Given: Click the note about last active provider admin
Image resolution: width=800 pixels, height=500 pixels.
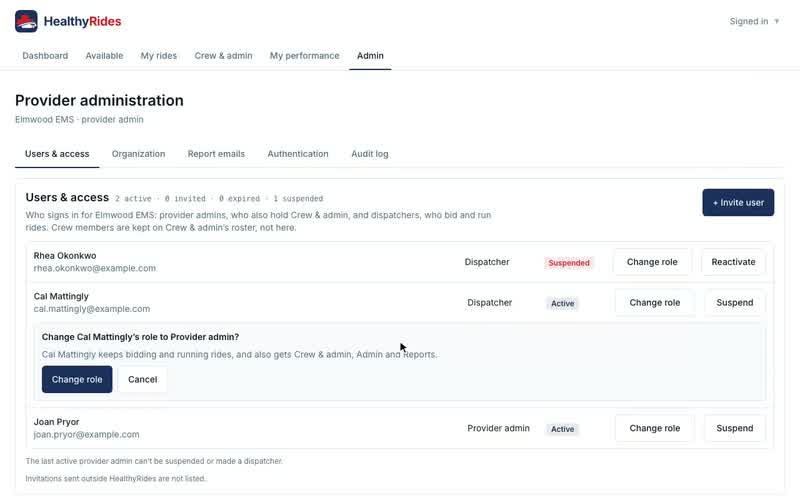Looking at the screenshot, I should pos(154,461).
